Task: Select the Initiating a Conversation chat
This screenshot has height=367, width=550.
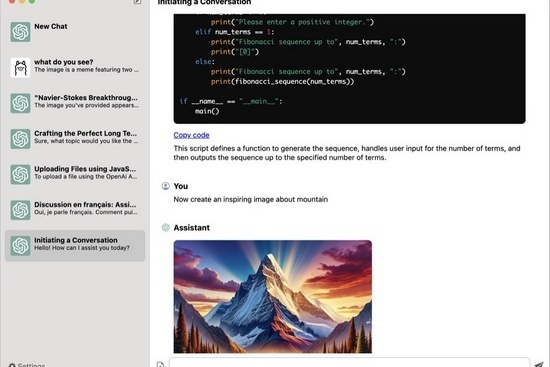Action: 75,246
